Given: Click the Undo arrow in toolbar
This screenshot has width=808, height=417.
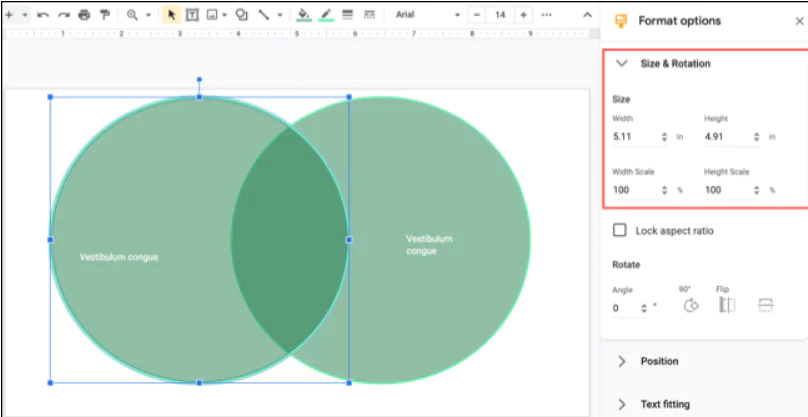Looking at the screenshot, I should (x=42, y=15).
